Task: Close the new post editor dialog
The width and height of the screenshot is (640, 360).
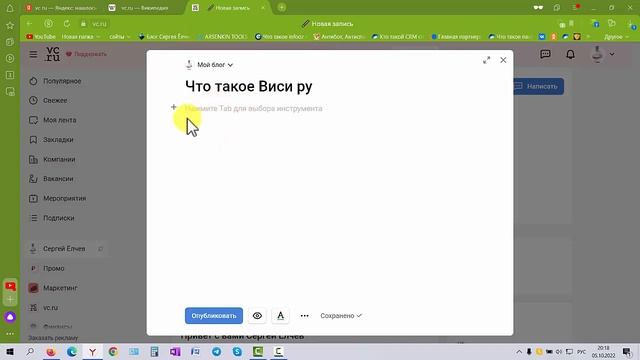Action: 503,60
